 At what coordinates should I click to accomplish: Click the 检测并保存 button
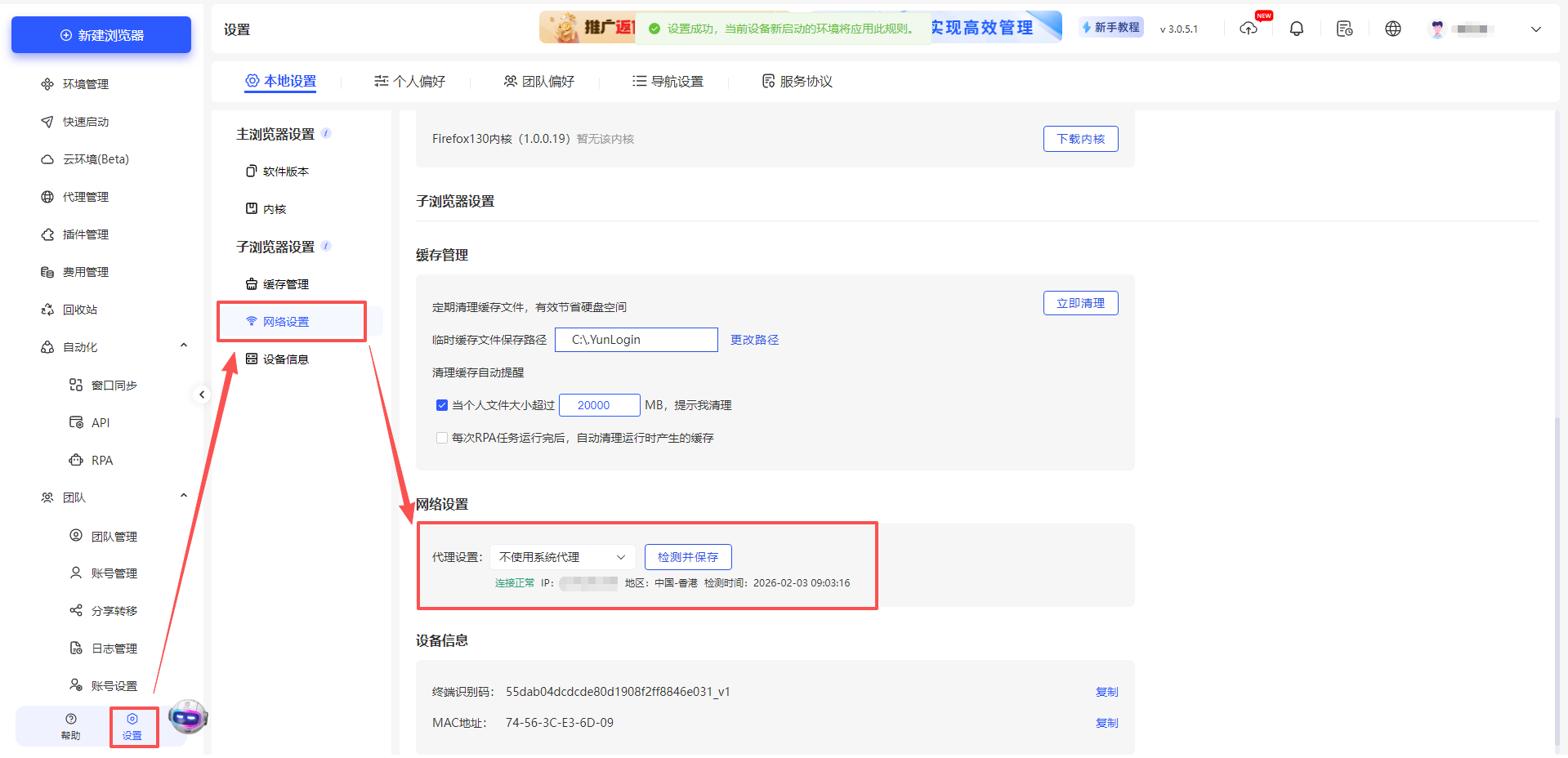688,556
